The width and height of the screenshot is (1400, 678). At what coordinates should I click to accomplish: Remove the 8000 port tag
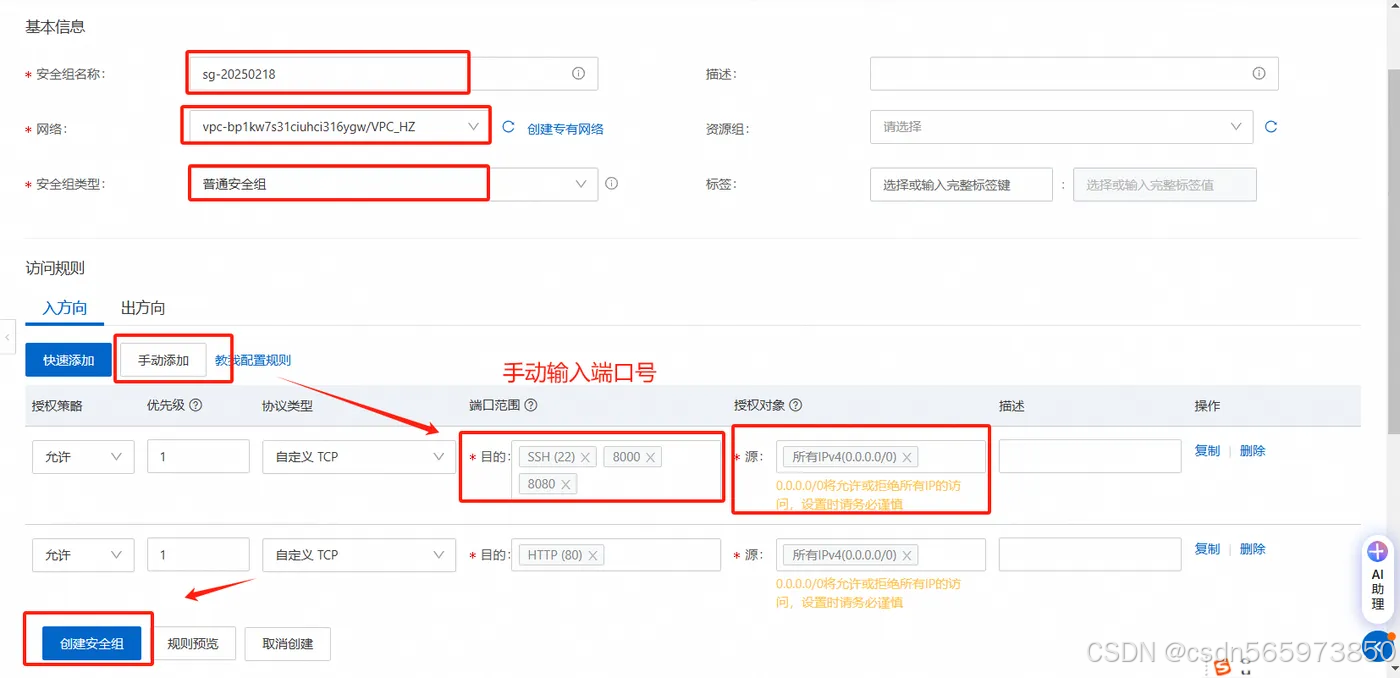pyautogui.click(x=651, y=457)
